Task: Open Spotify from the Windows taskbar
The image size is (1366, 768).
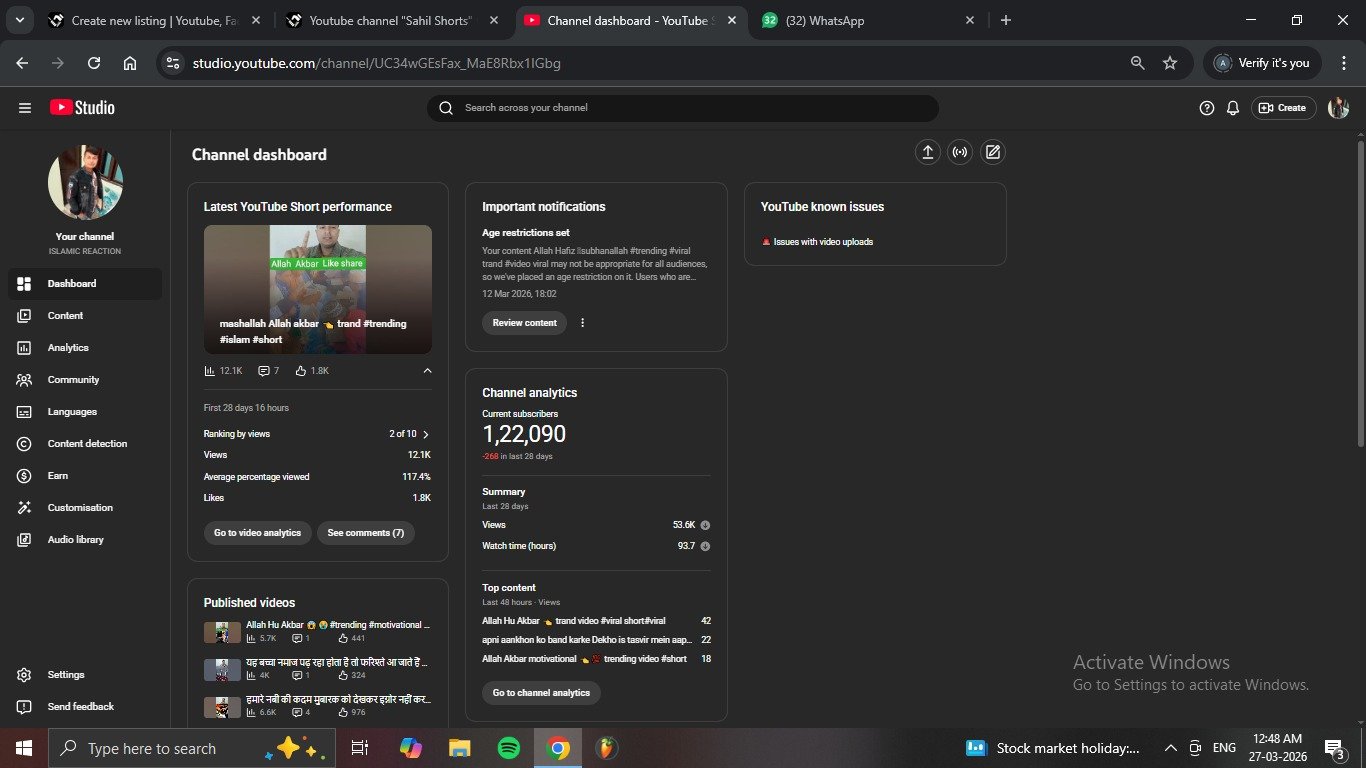Action: point(509,748)
